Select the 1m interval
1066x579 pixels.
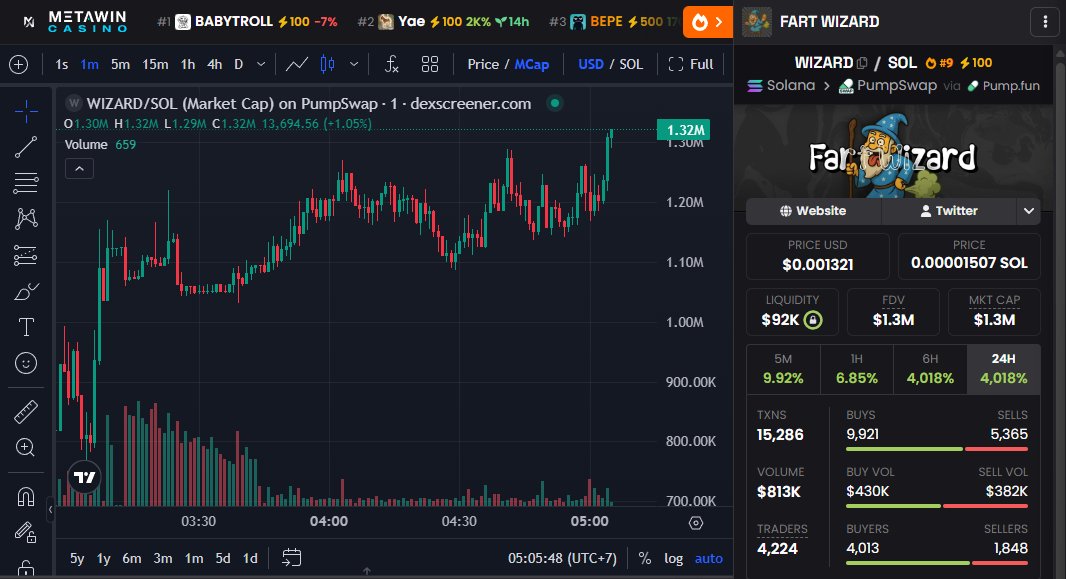pos(90,65)
